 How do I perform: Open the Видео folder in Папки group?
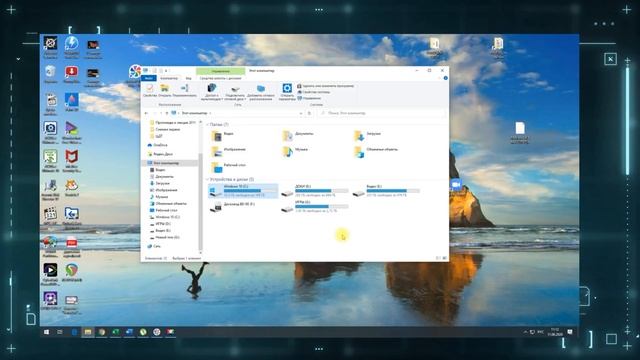pos(223,135)
